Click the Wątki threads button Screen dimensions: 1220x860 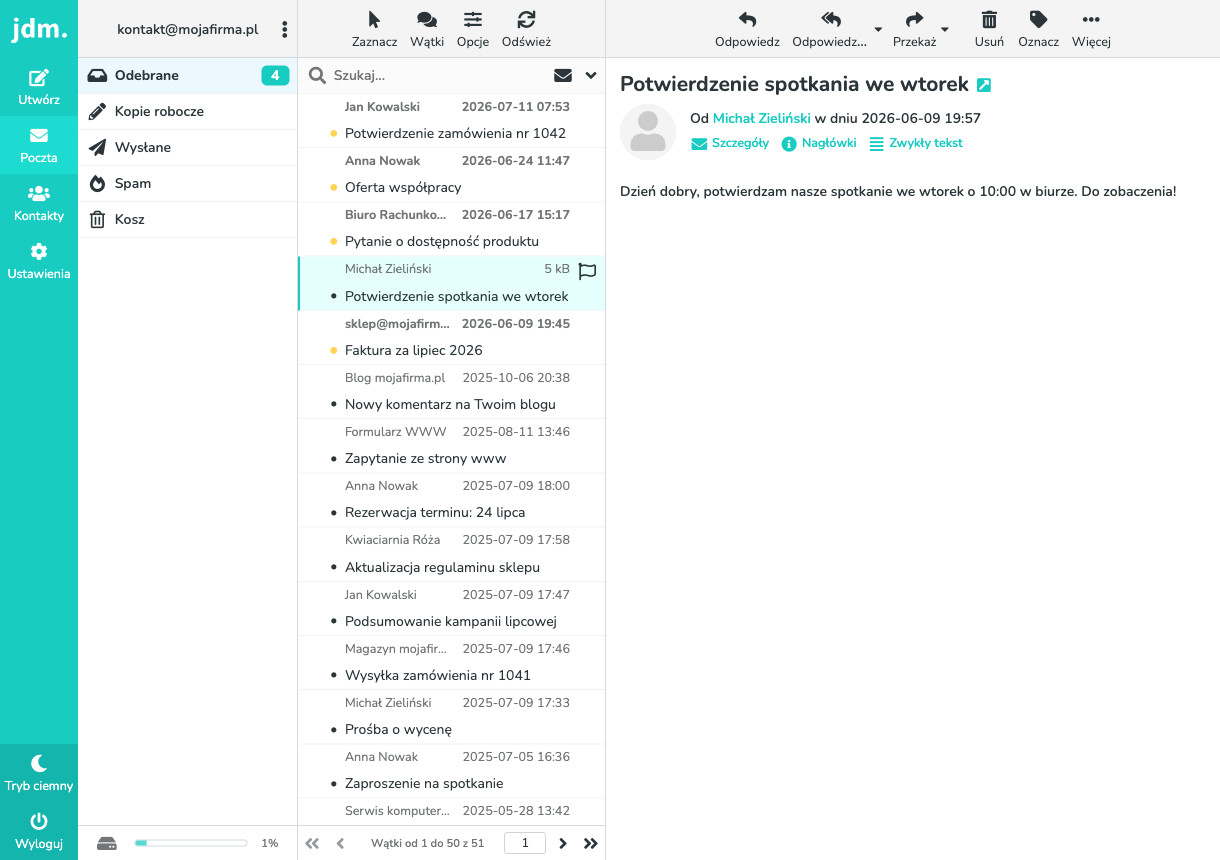[x=427, y=29]
